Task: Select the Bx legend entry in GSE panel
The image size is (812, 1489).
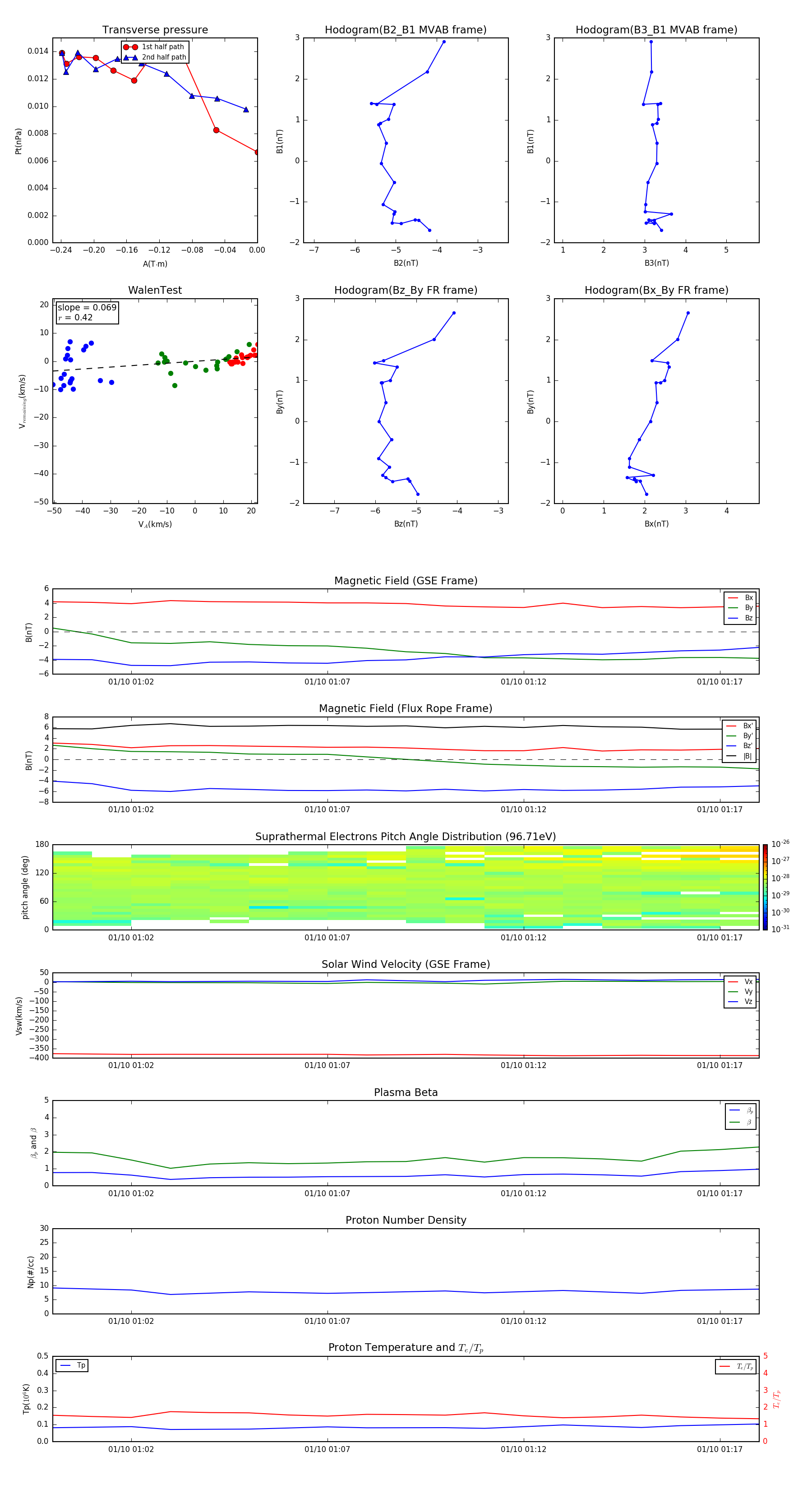Action: pos(740,598)
